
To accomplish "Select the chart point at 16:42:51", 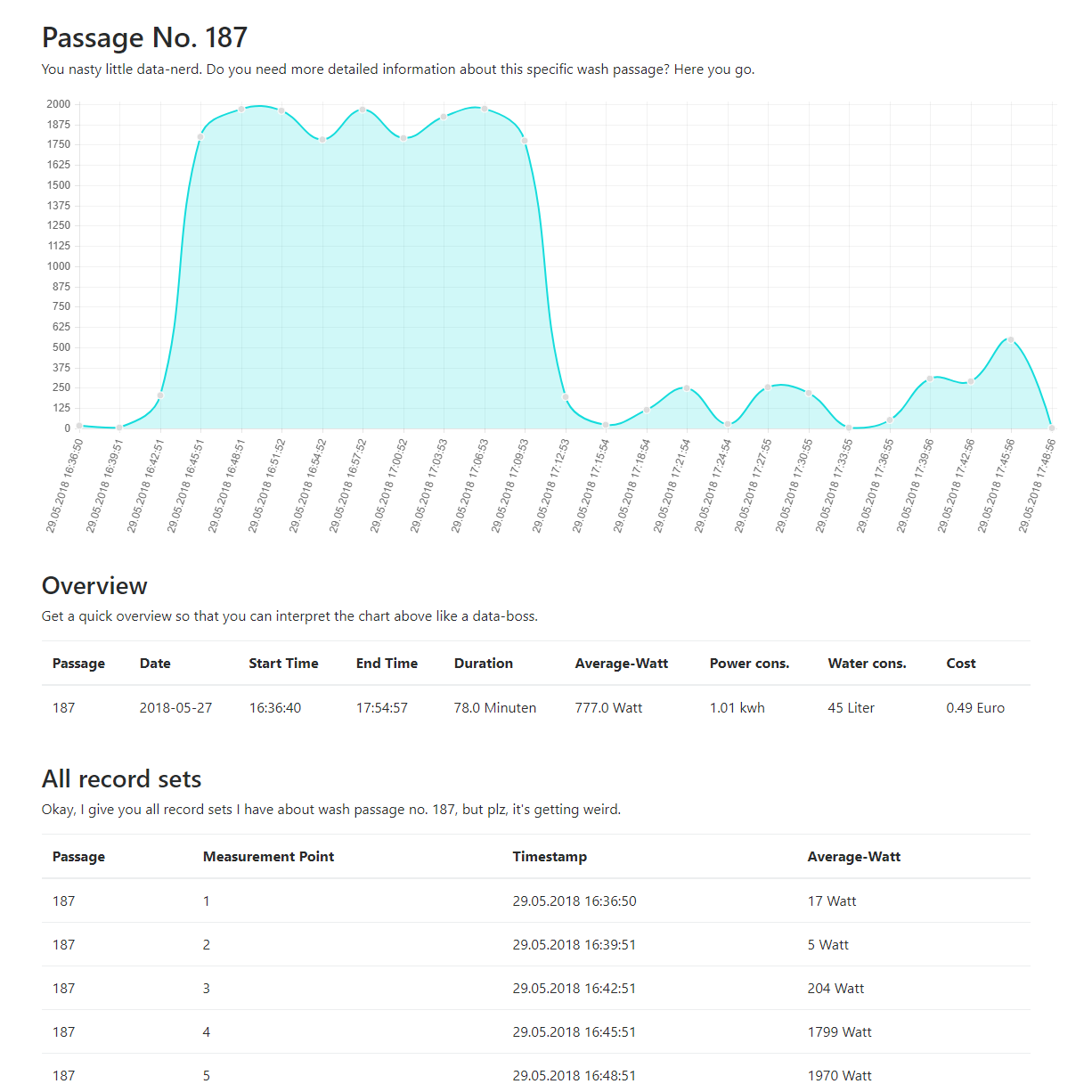I will [x=160, y=395].
